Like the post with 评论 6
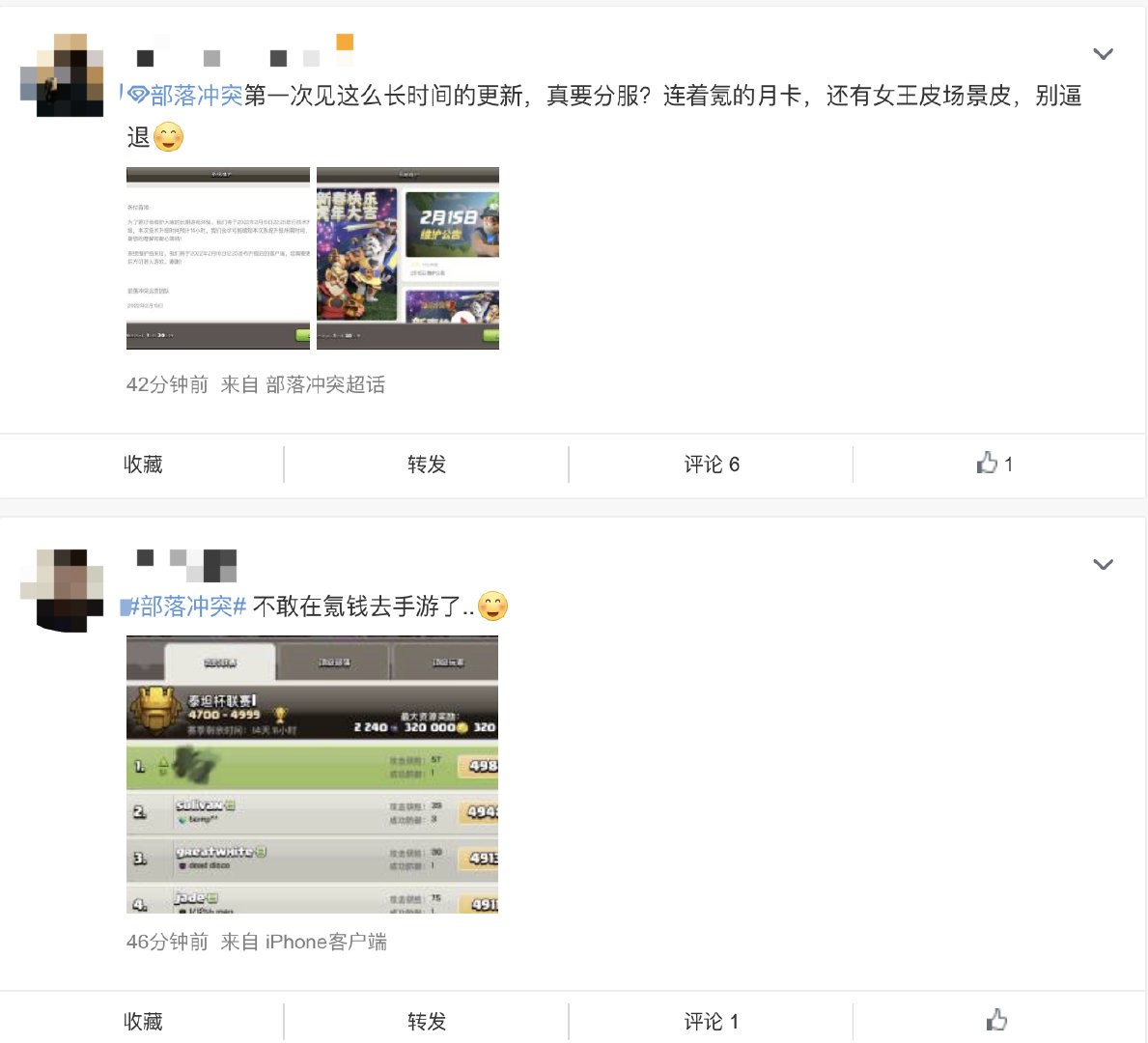This screenshot has width=1148, height=1043. coord(994,463)
